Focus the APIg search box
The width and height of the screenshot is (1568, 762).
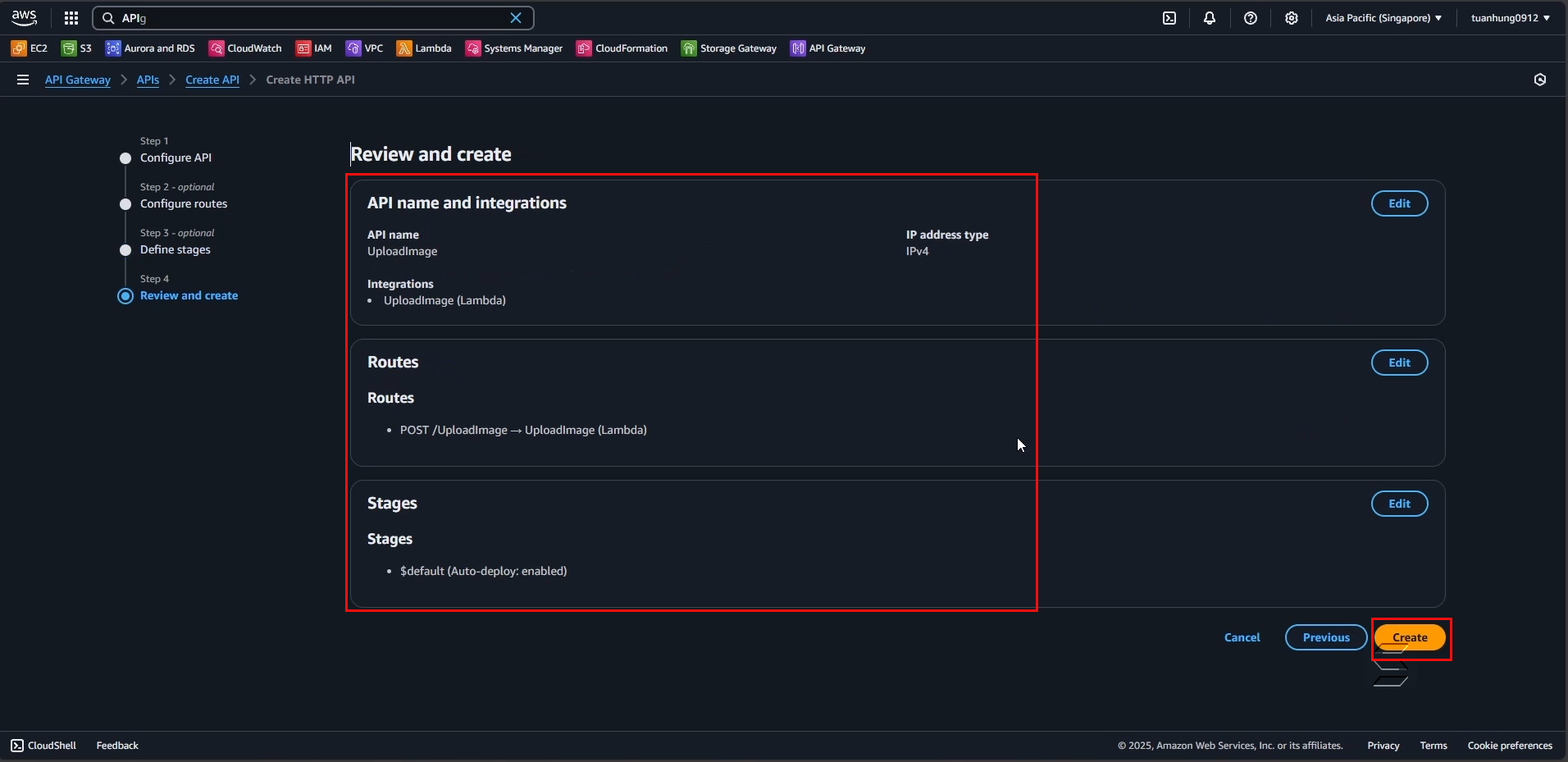[312, 18]
